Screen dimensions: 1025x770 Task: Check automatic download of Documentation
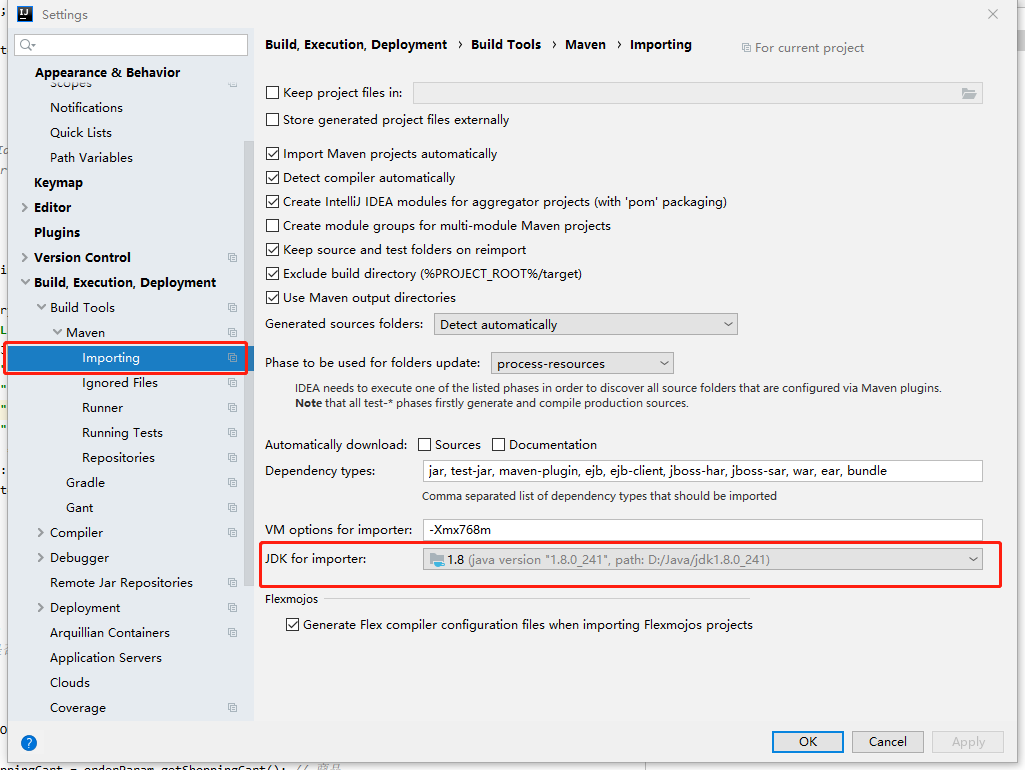[498, 445]
